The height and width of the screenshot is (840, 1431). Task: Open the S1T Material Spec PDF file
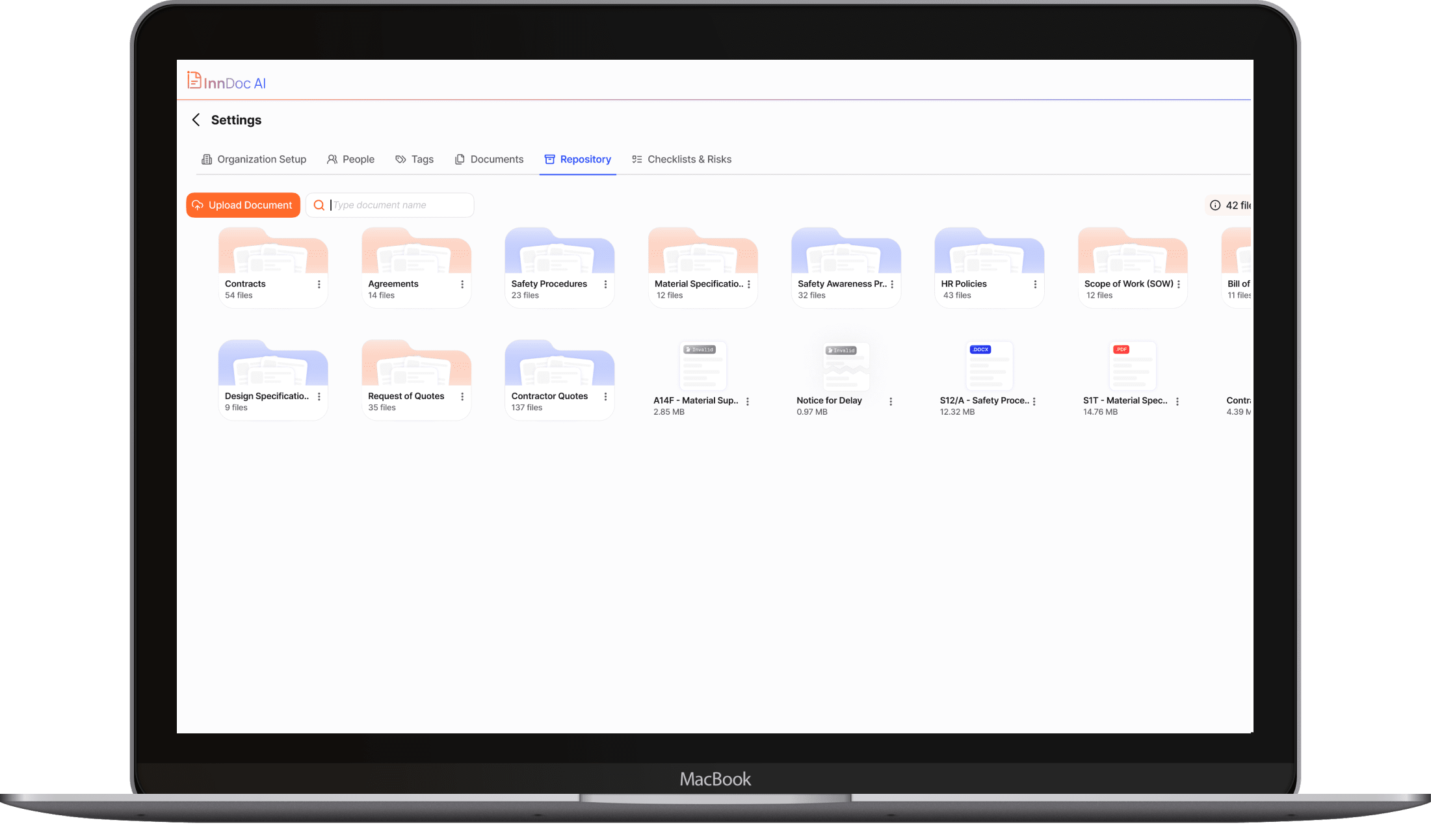tap(1131, 366)
